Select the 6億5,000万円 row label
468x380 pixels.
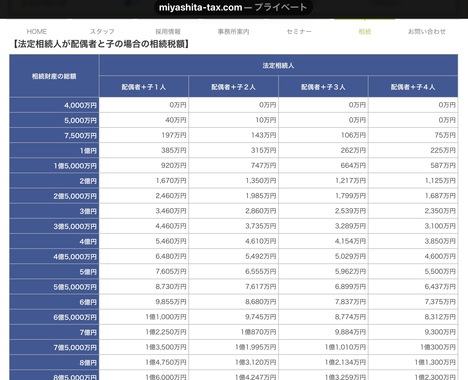click(x=54, y=317)
